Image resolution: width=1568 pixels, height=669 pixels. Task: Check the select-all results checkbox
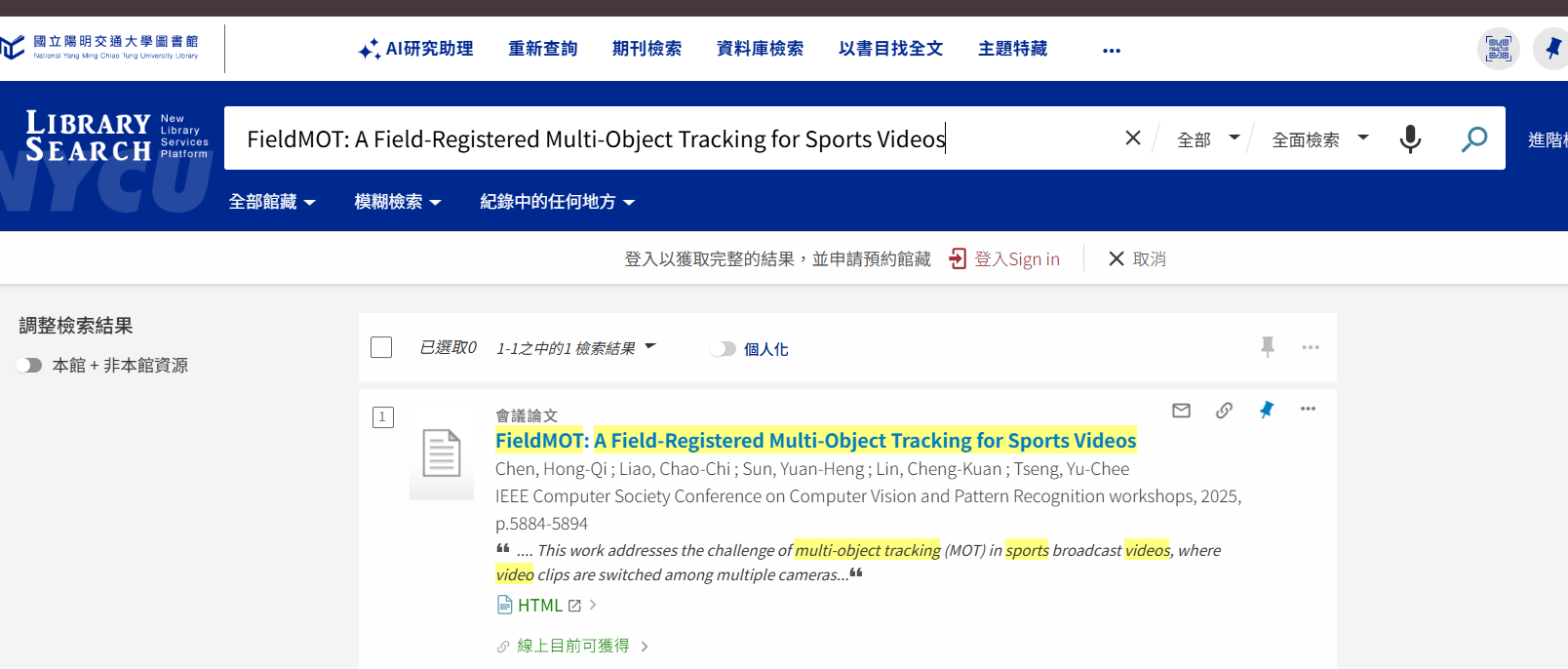pyautogui.click(x=381, y=347)
